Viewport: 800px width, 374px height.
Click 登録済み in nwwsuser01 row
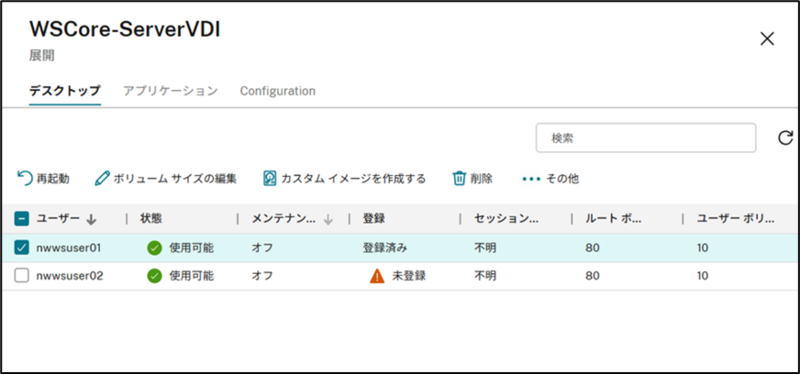pyautogui.click(x=385, y=248)
